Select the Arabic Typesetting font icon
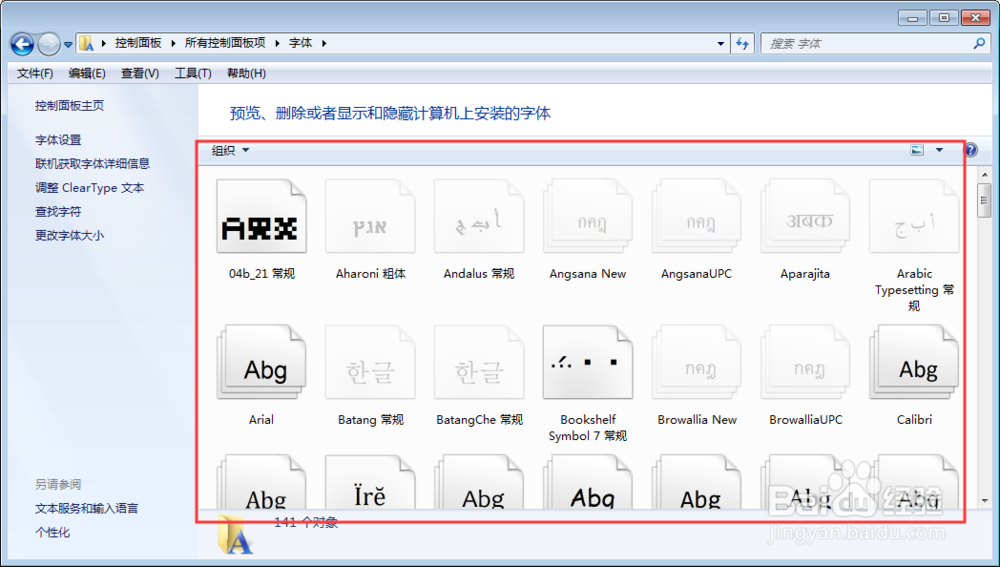 tap(914, 216)
